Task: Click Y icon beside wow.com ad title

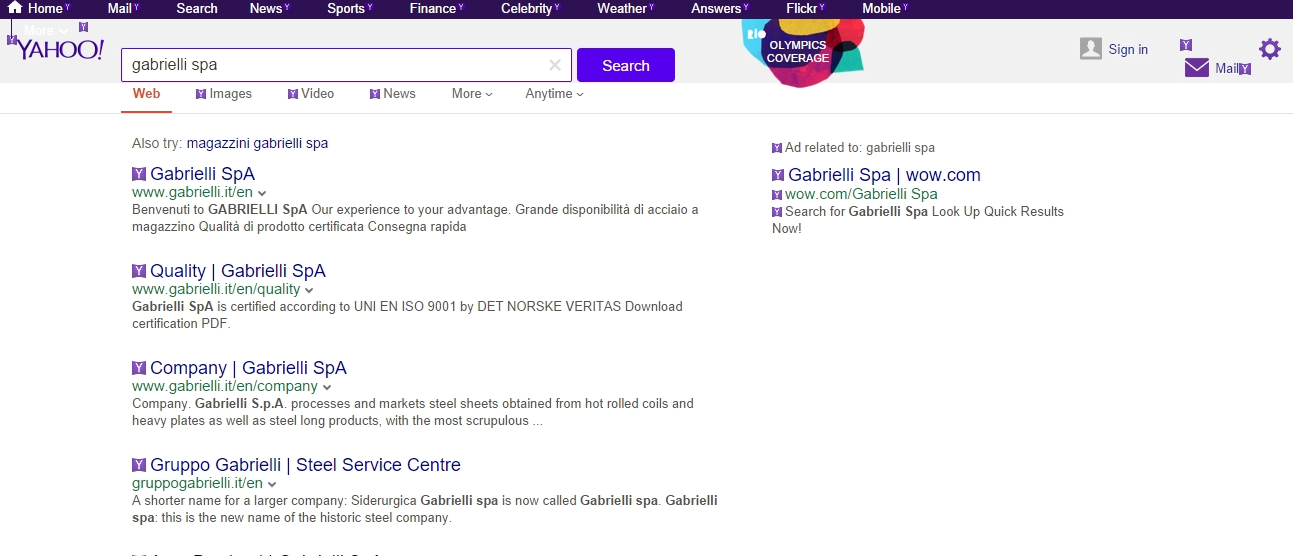Action: pyautogui.click(x=778, y=176)
